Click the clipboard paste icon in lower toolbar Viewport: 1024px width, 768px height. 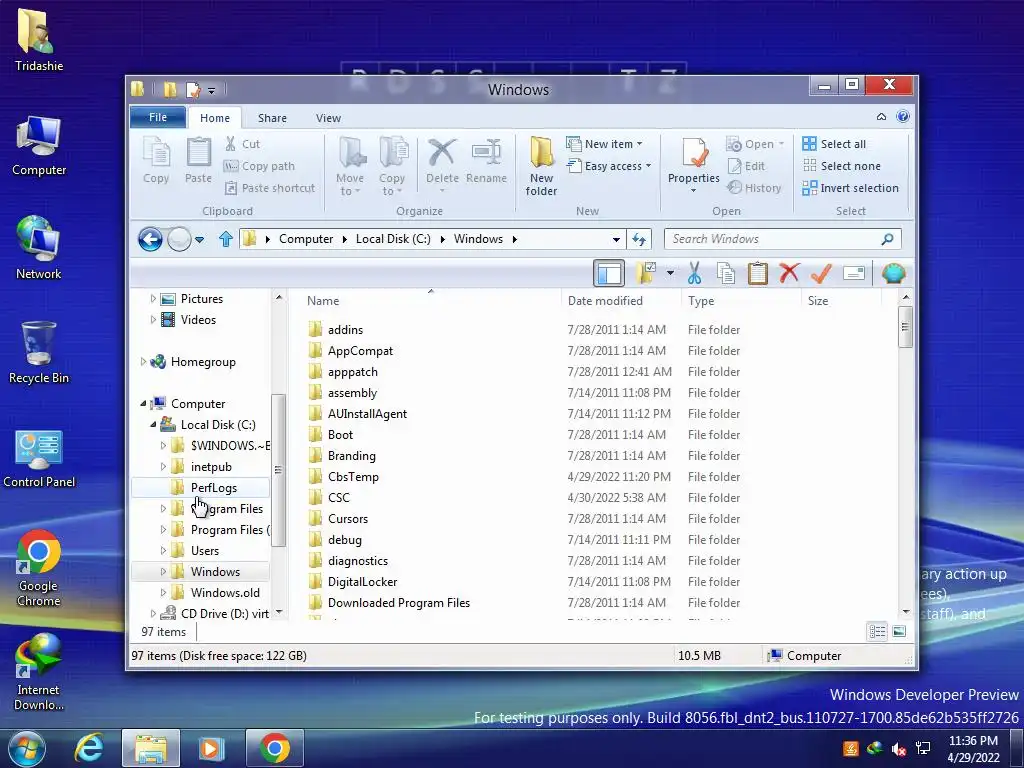[758, 273]
